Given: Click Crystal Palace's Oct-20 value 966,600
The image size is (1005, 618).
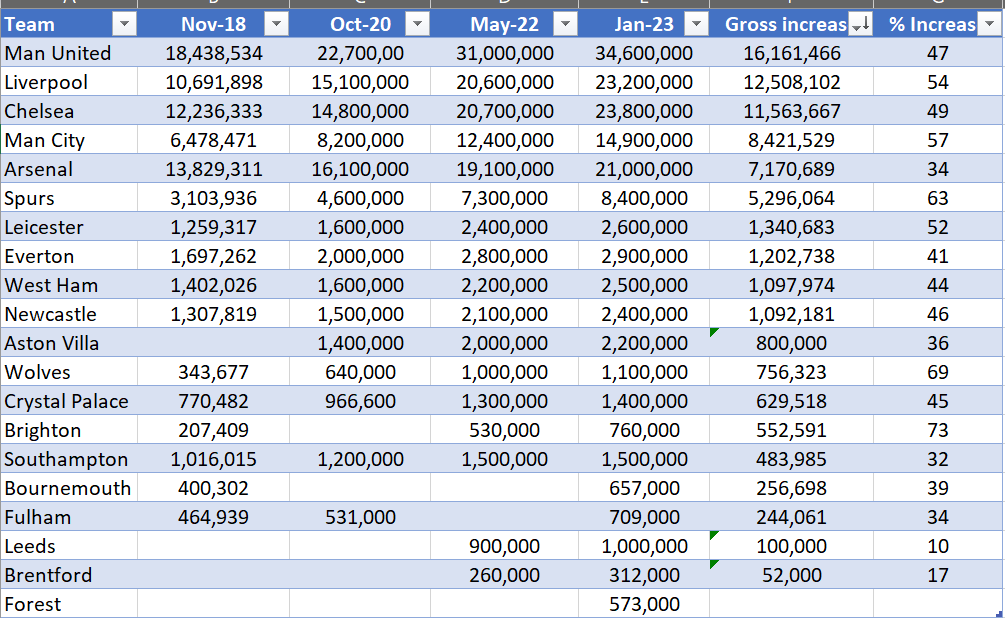Looking at the screenshot, I should click(360, 401).
